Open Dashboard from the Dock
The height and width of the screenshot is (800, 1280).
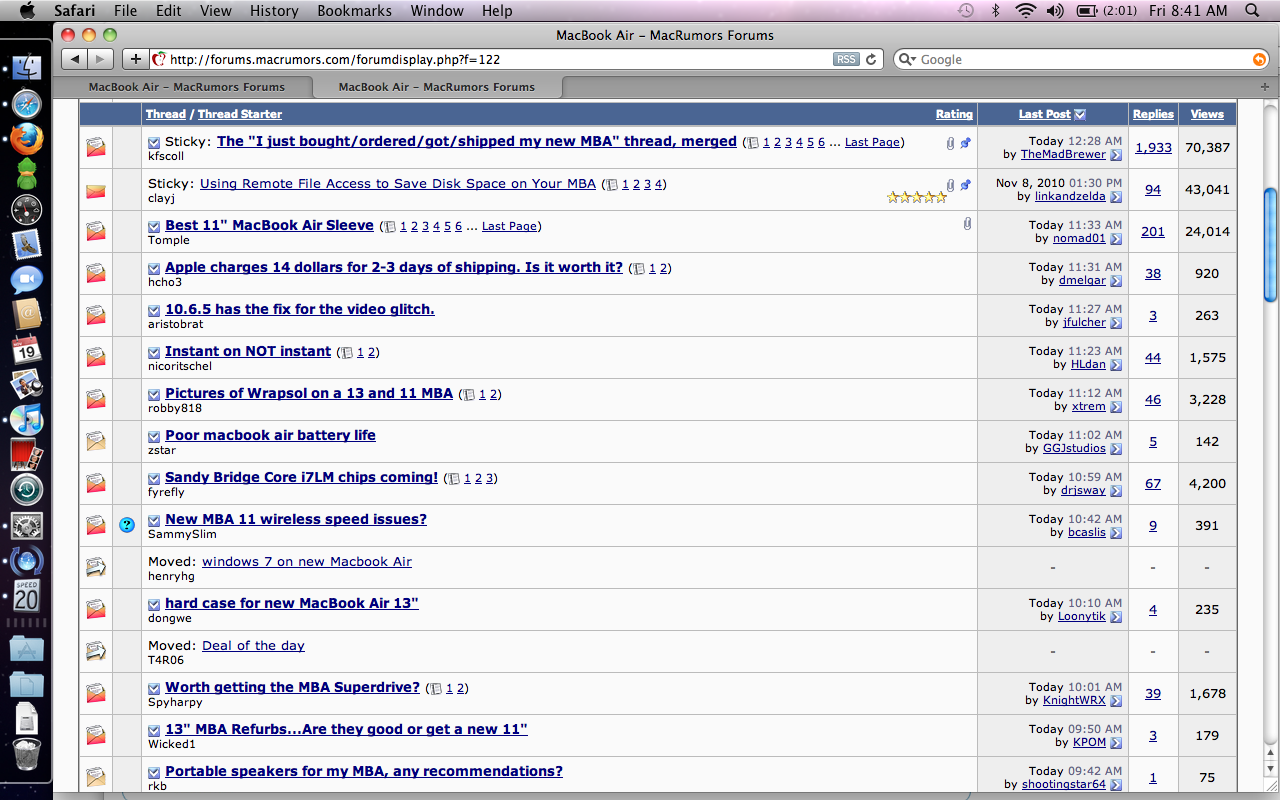(27, 209)
